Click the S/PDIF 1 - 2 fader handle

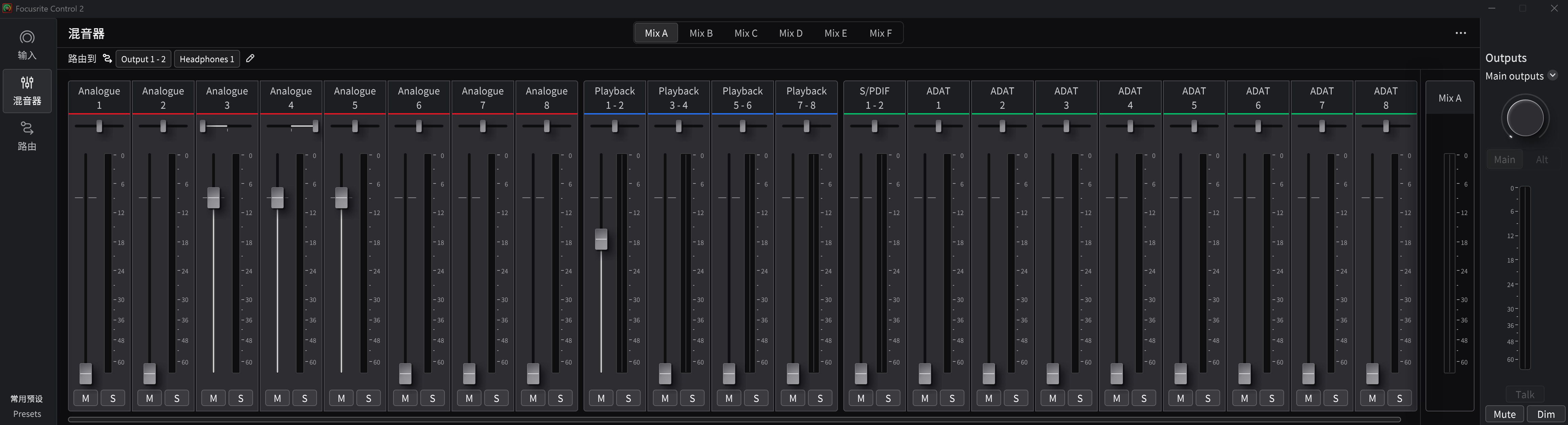(x=861, y=373)
